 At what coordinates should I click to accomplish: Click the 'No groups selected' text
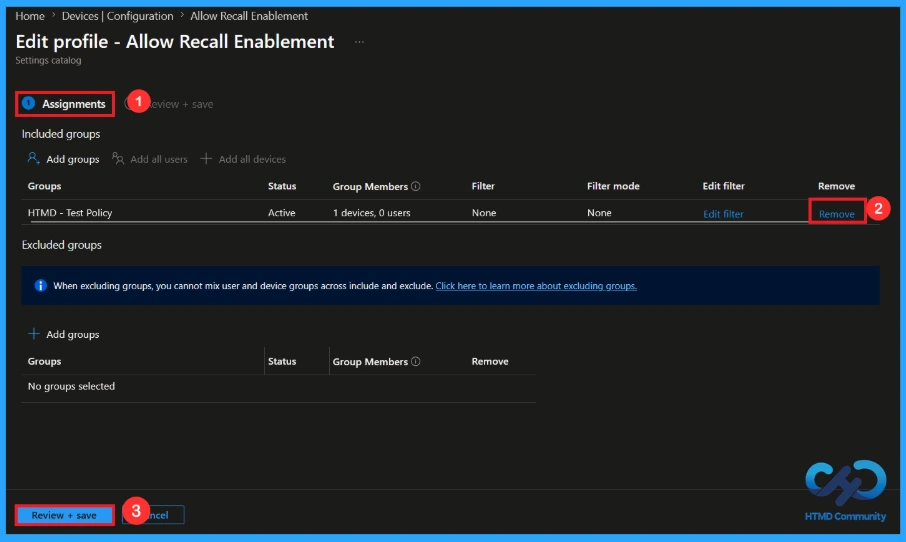[71, 386]
